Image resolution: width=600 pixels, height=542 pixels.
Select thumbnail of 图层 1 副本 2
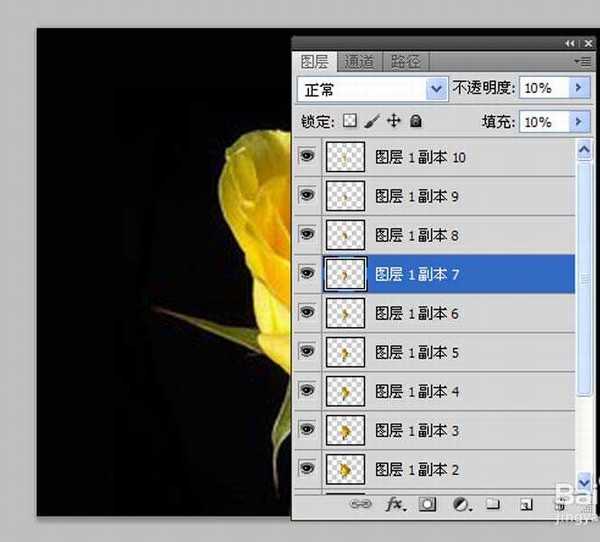pyautogui.click(x=345, y=470)
